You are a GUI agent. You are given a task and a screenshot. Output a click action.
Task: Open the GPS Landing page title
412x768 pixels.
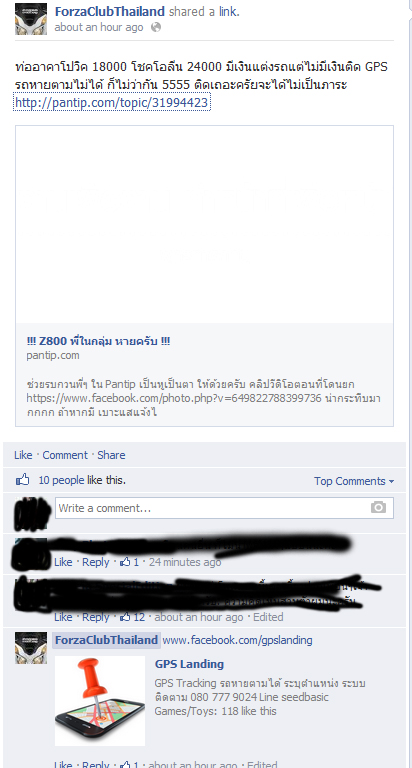(189, 664)
